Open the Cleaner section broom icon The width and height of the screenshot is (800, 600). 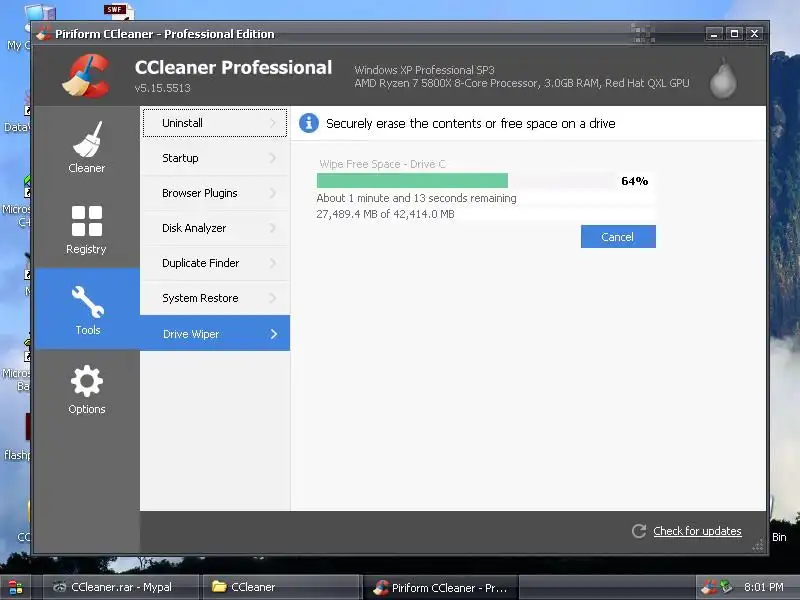87,139
